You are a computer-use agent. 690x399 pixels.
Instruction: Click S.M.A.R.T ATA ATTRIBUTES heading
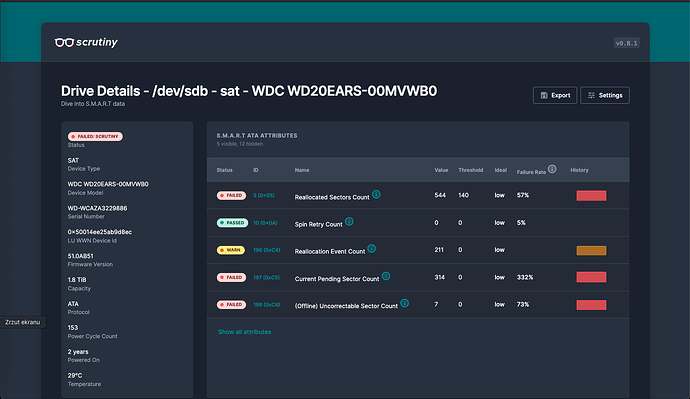click(257, 135)
